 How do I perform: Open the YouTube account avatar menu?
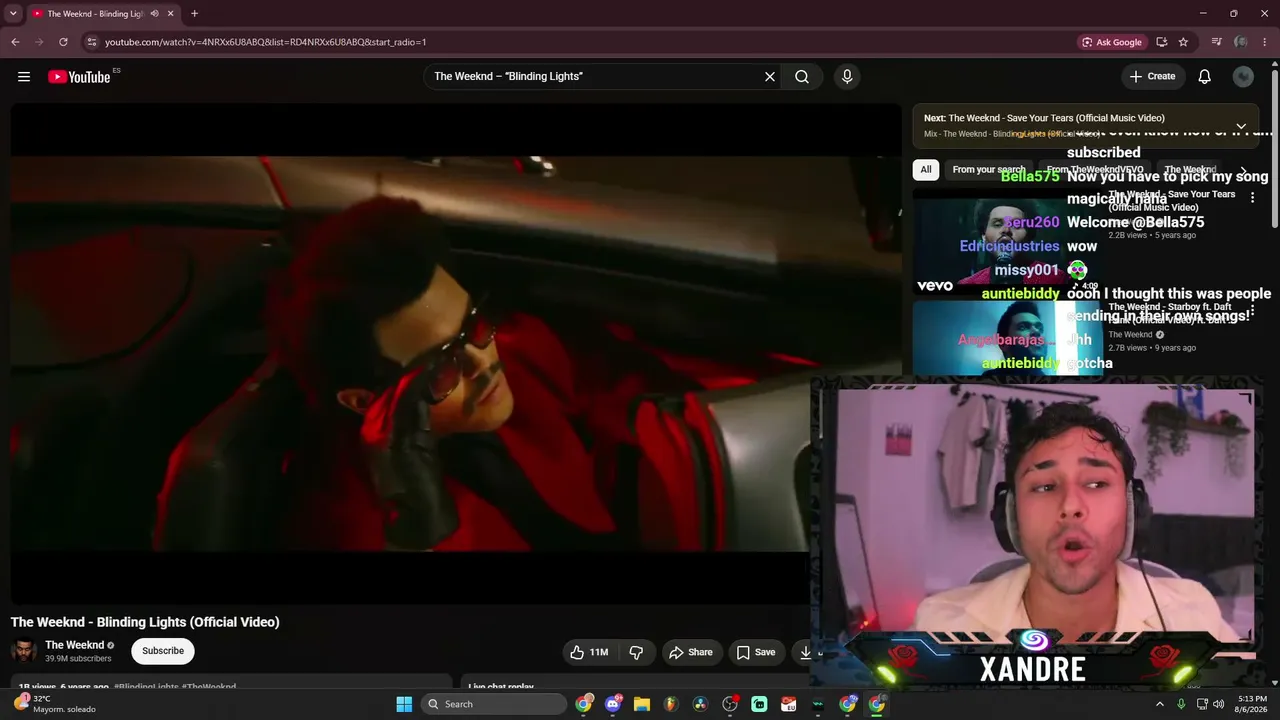[1243, 77]
